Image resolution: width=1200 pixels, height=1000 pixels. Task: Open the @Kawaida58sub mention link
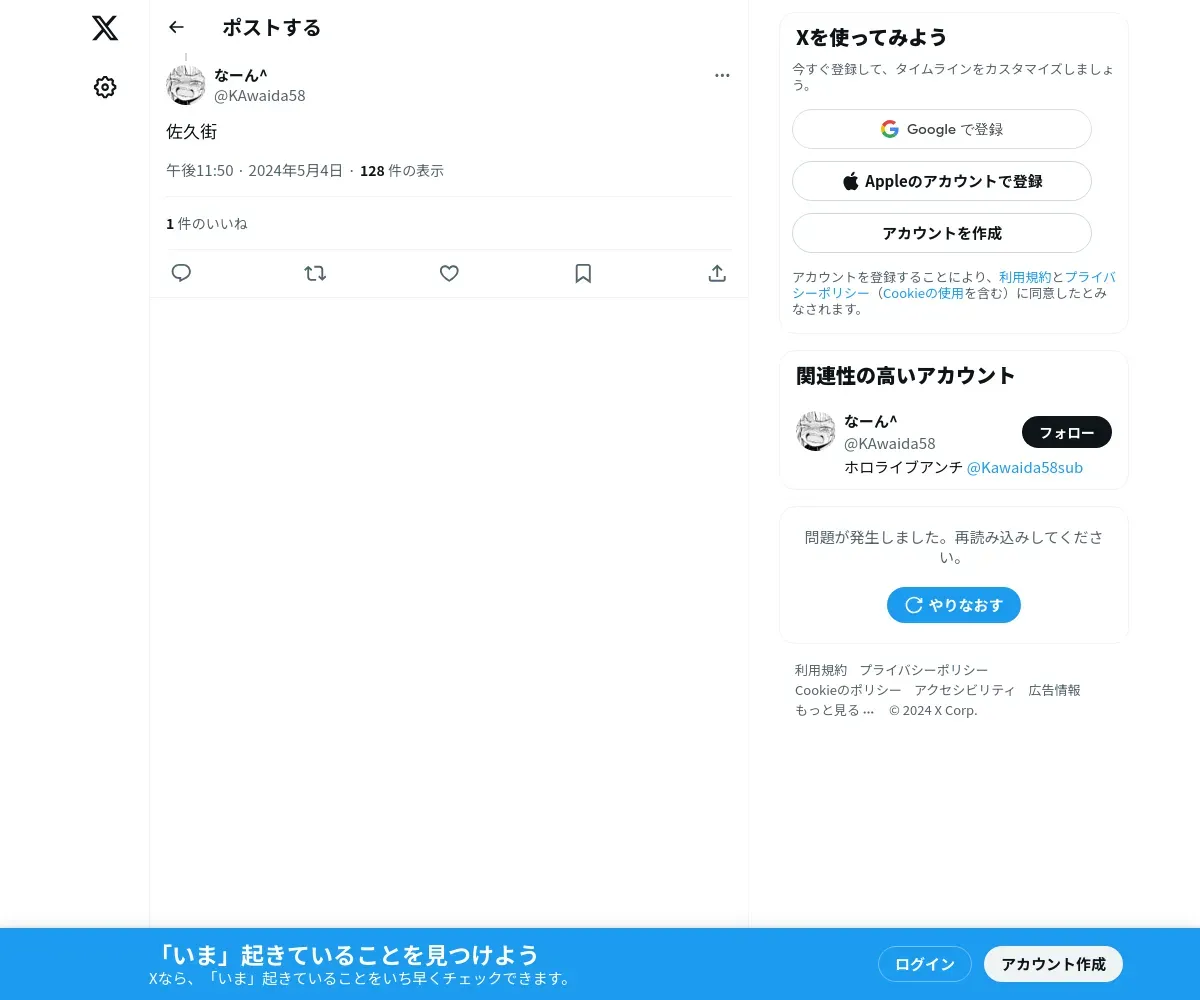1025,467
